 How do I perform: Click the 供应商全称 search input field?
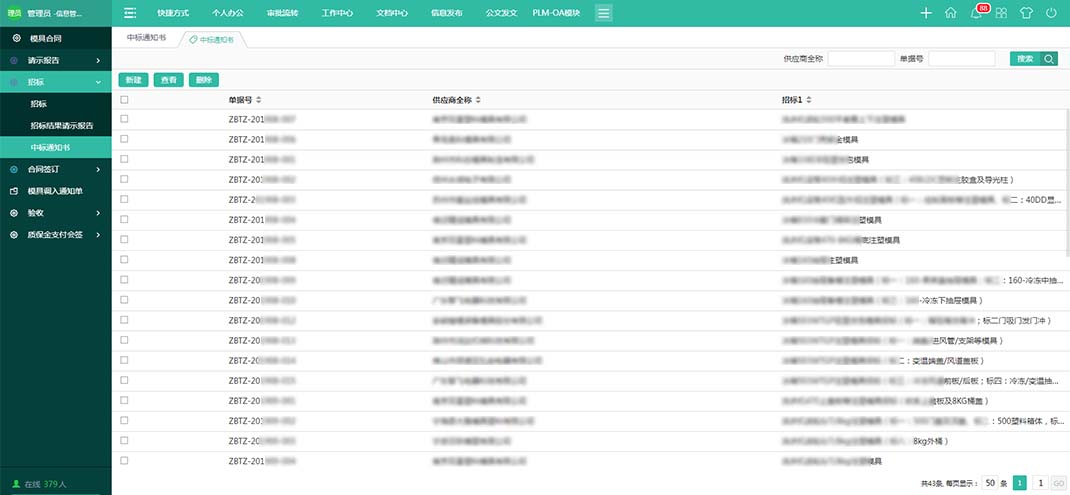pos(860,59)
